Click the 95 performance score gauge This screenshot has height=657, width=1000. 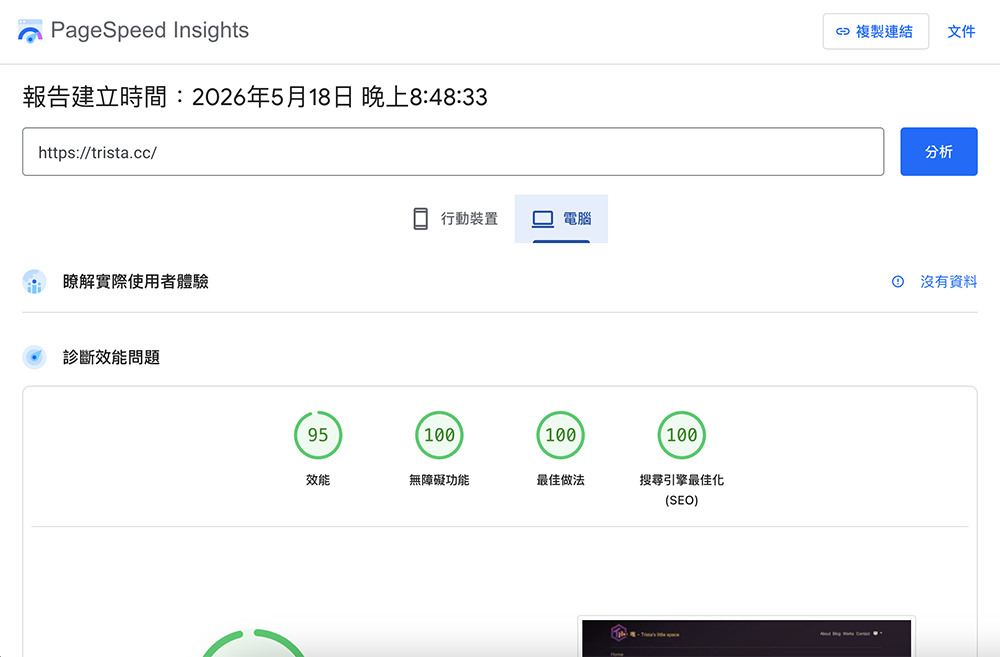(x=318, y=435)
